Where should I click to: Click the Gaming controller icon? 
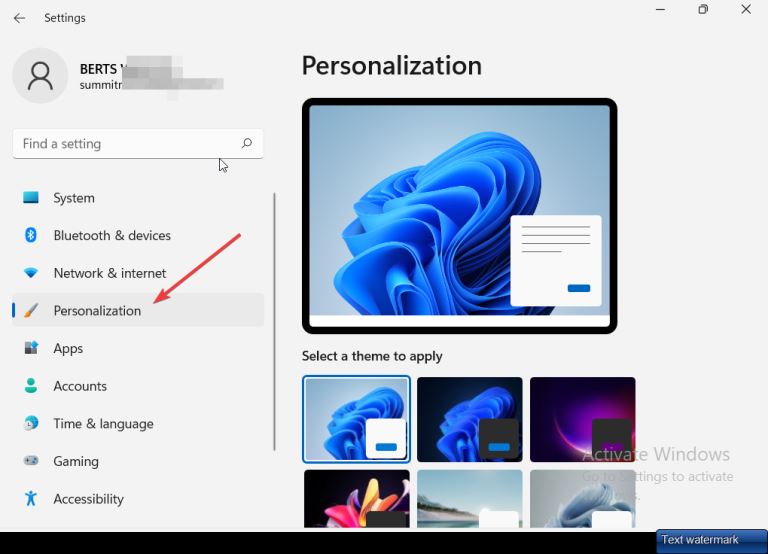click(x=31, y=461)
